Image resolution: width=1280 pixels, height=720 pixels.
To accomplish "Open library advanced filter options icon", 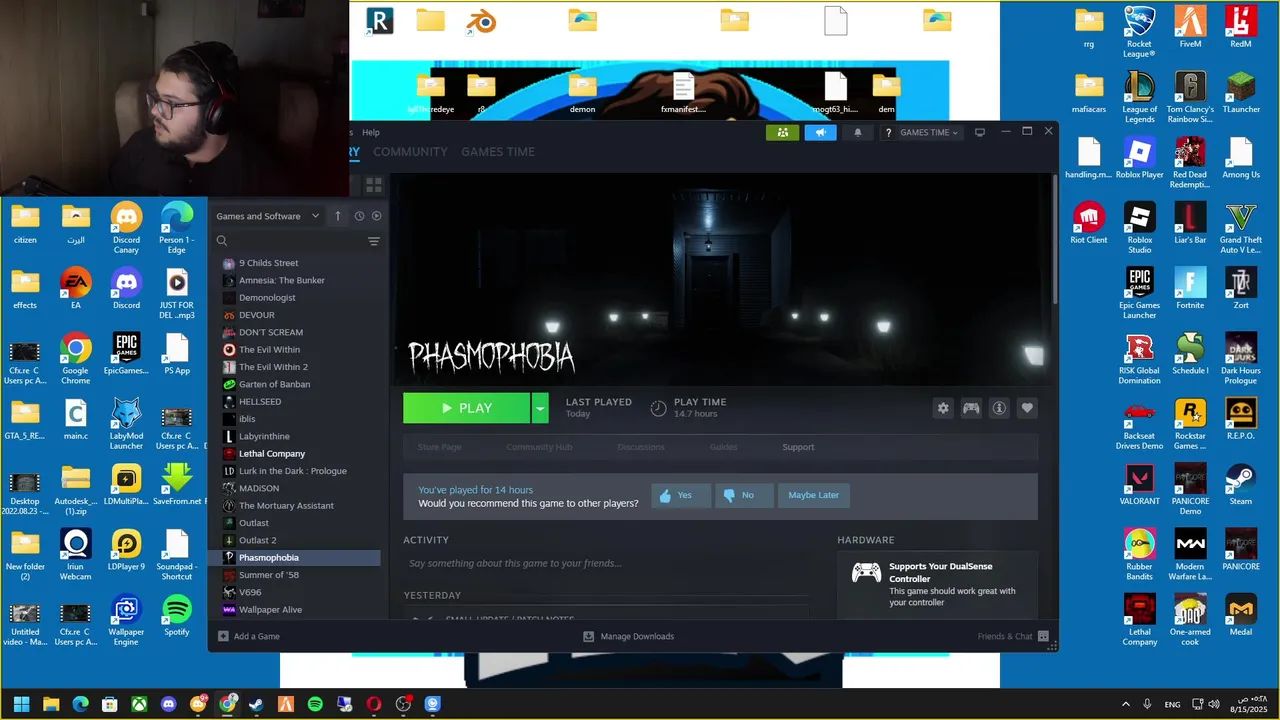I will pyautogui.click(x=373, y=241).
